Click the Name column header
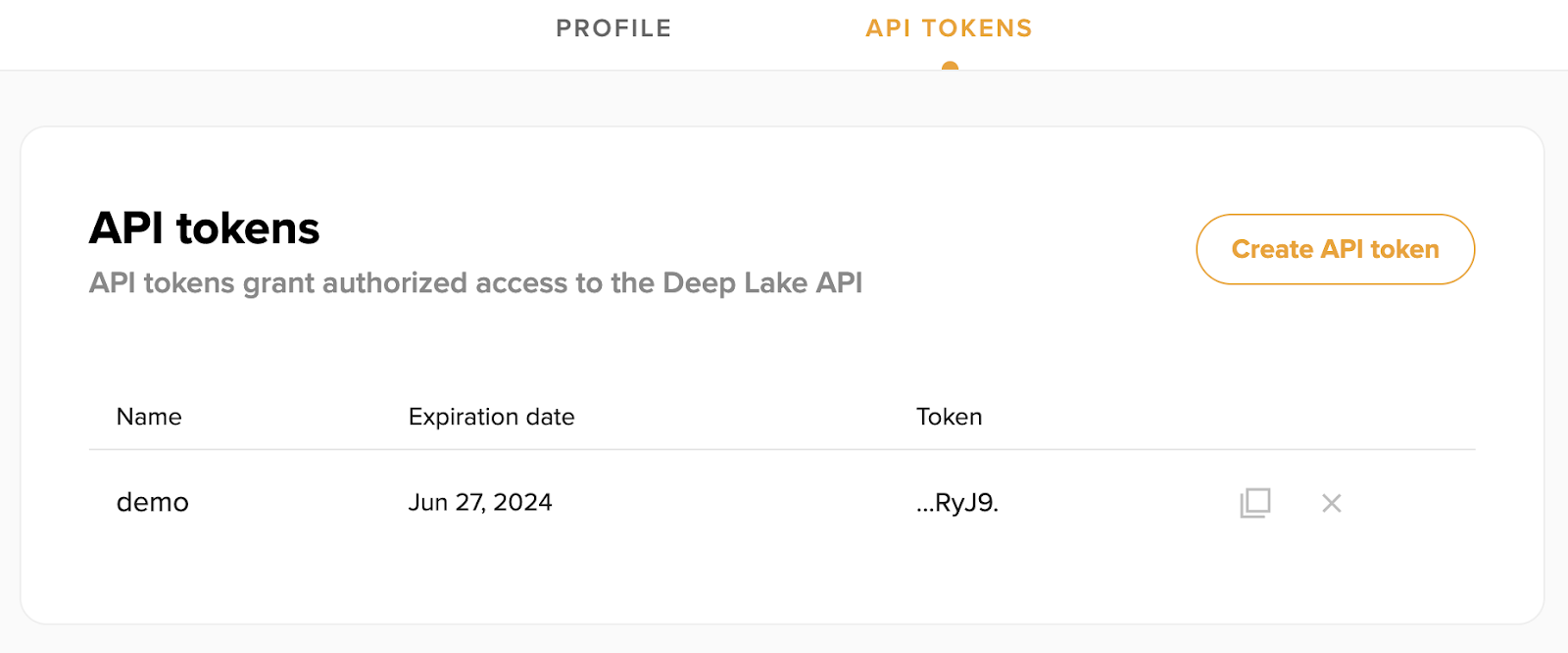The height and width of the screenshot is (653, 1568). (149, 417)
